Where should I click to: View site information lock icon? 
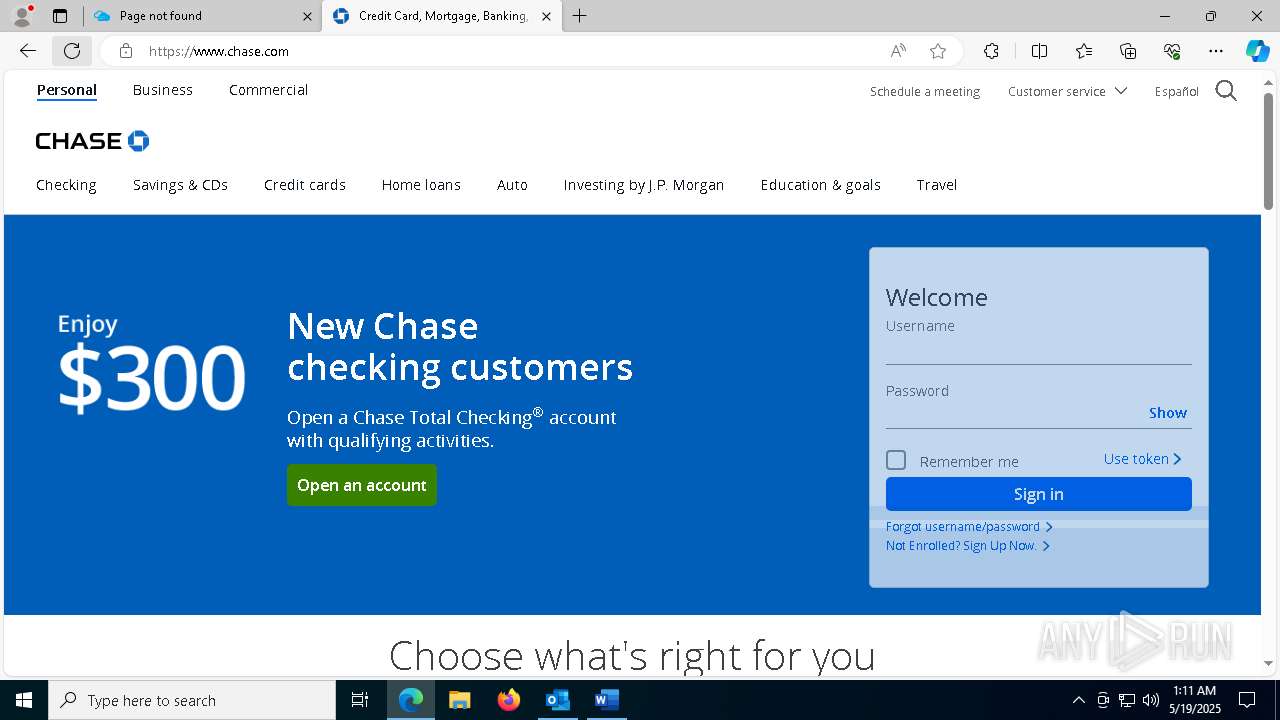[x=125, y=51]
